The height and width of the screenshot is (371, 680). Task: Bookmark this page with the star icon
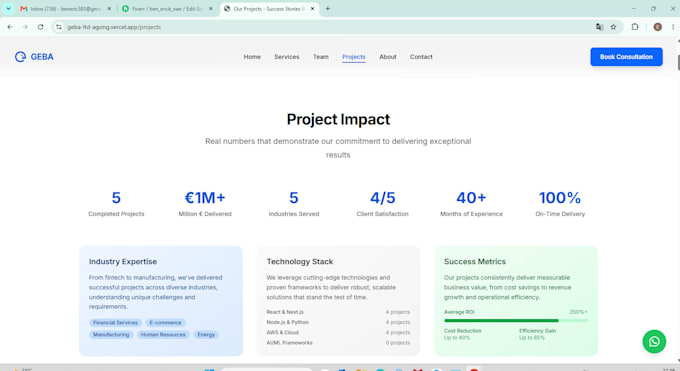[613, 27]
